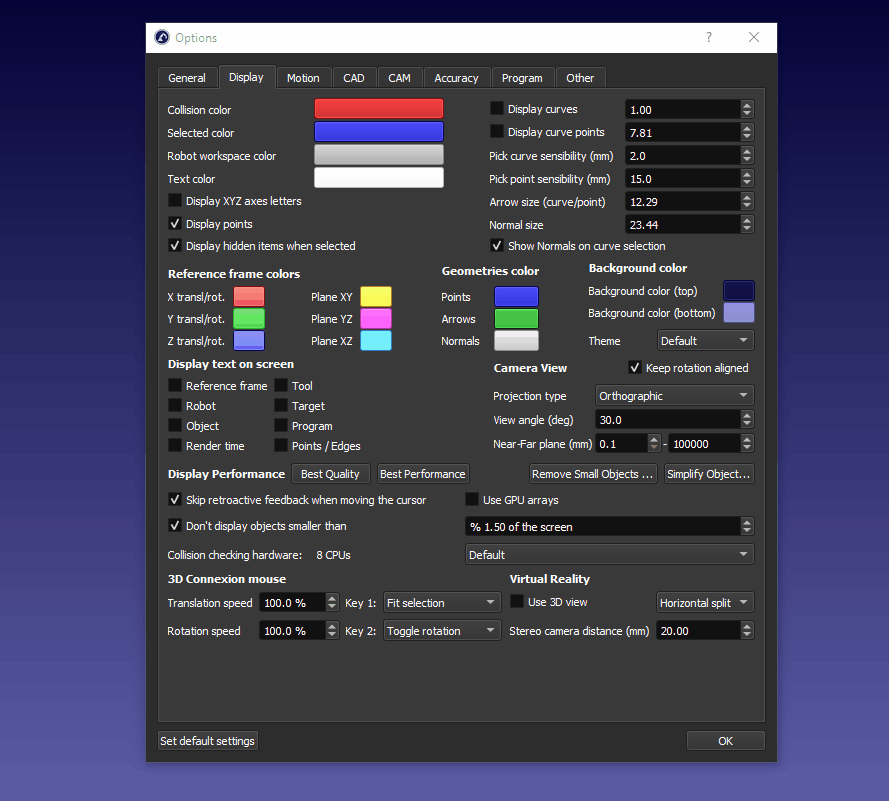Click the Options window app icon

(x=162, y=38)
